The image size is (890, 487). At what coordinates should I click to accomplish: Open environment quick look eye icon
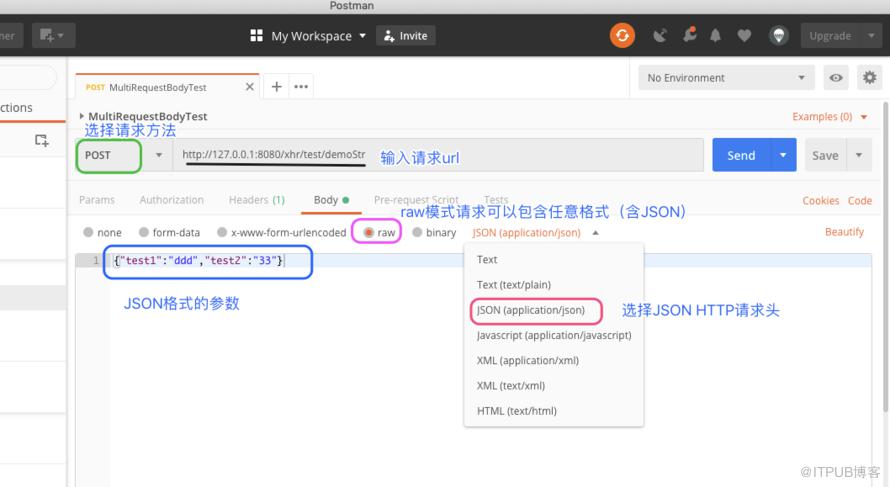tap(836, 78)
